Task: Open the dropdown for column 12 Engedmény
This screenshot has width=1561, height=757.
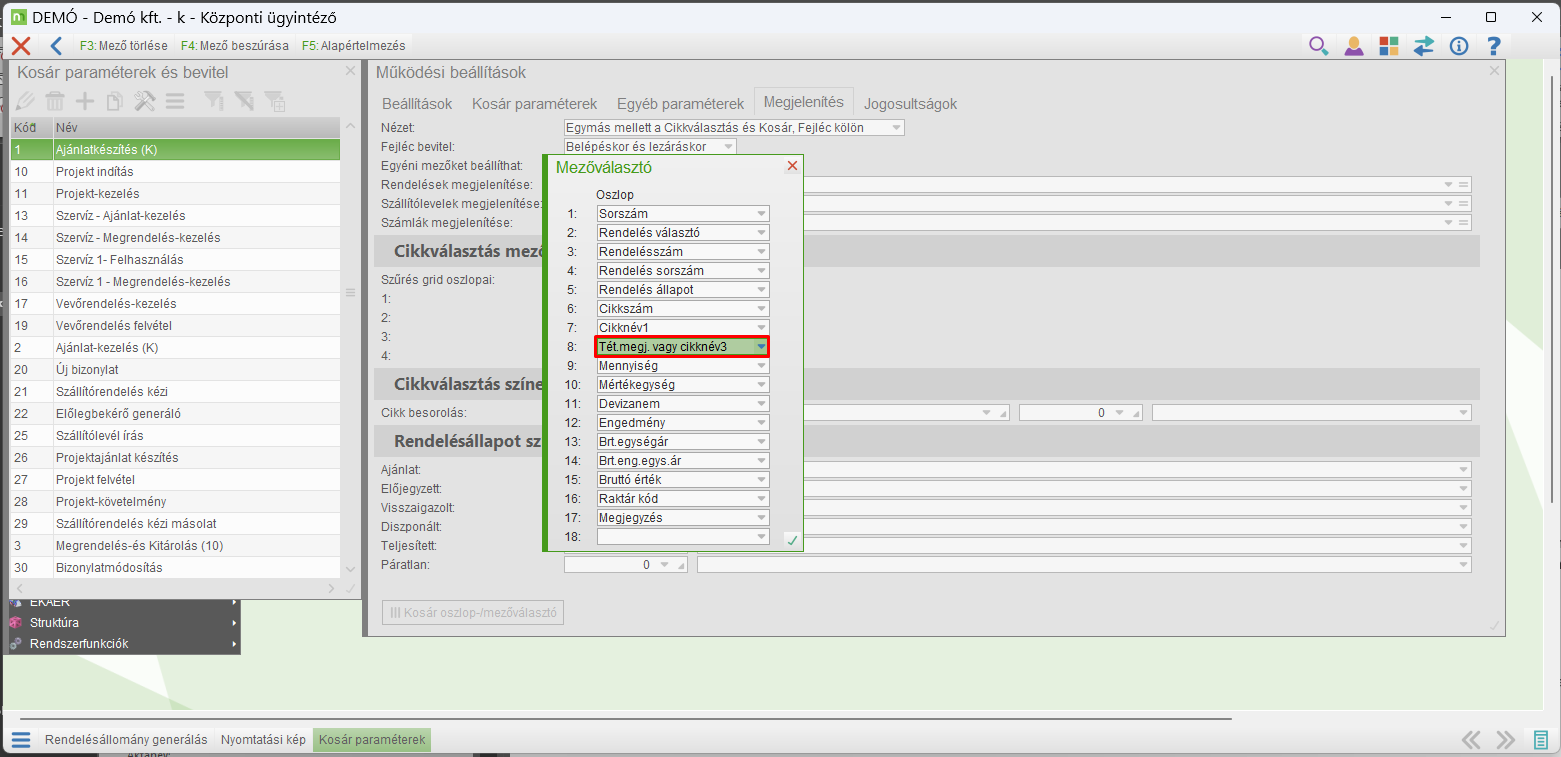Action: point(762,423)
